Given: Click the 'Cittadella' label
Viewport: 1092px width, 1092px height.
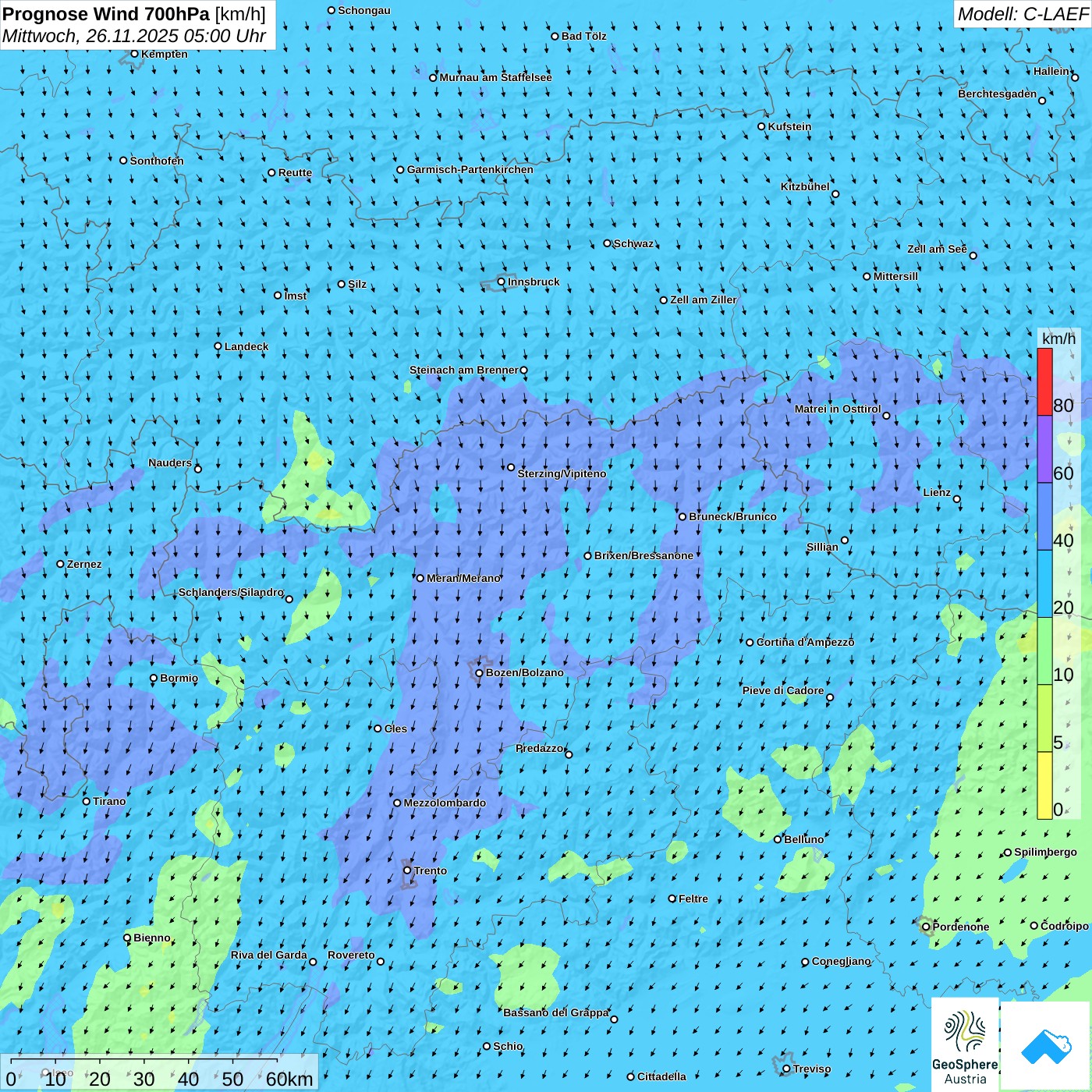Looking at the screenshot, I should [661, 1076].
